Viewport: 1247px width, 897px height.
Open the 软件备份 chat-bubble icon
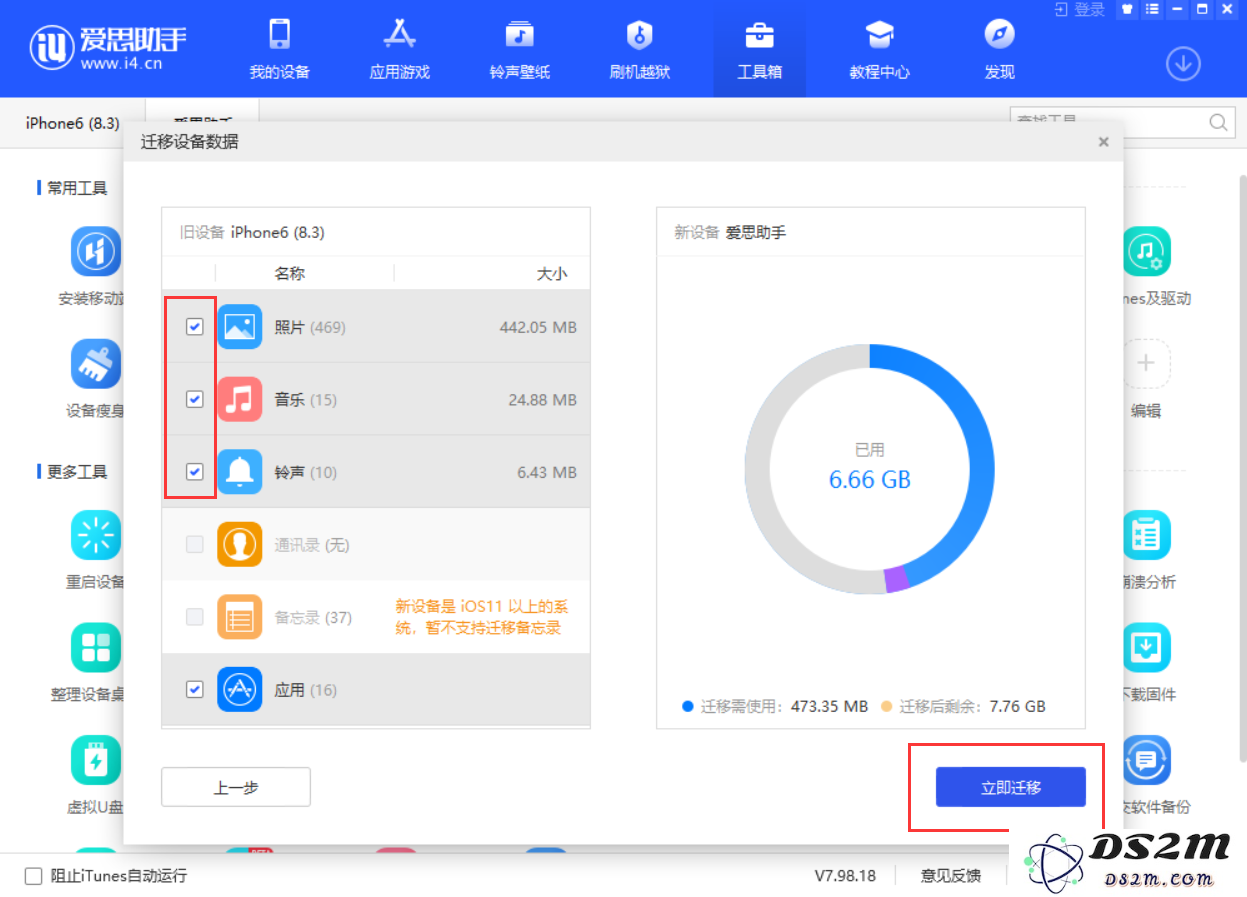pos(1146,760)
